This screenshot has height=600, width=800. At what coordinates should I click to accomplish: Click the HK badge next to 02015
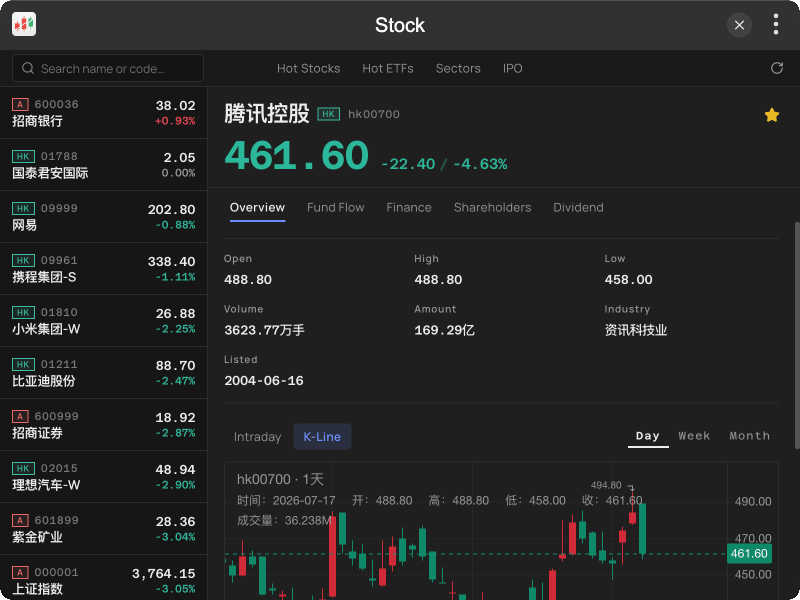23,469
